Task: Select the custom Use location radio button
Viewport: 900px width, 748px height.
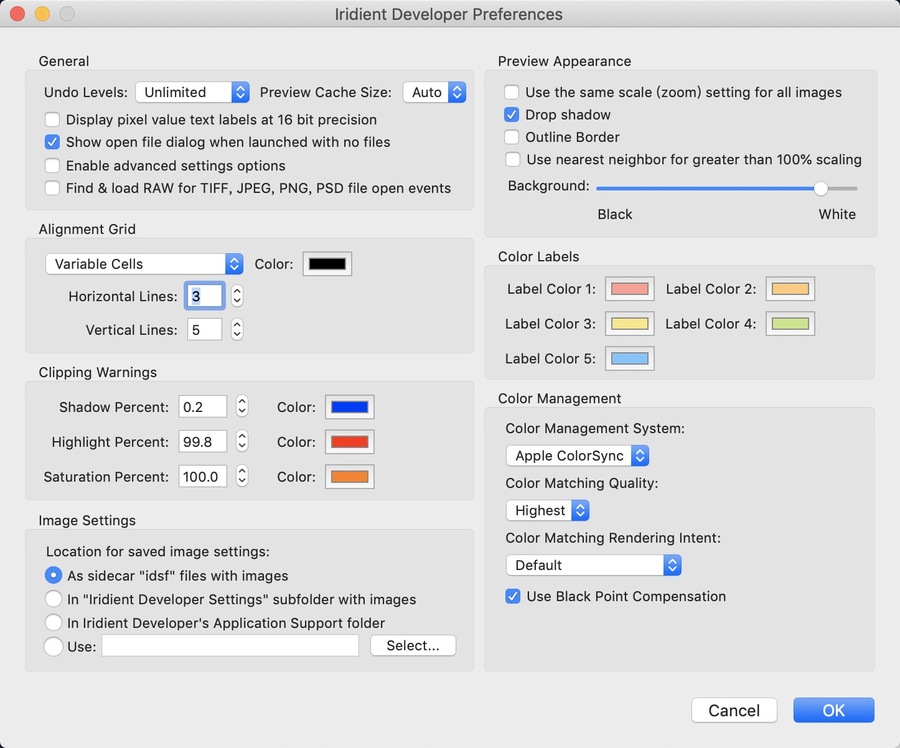Action: coord(53,646)
